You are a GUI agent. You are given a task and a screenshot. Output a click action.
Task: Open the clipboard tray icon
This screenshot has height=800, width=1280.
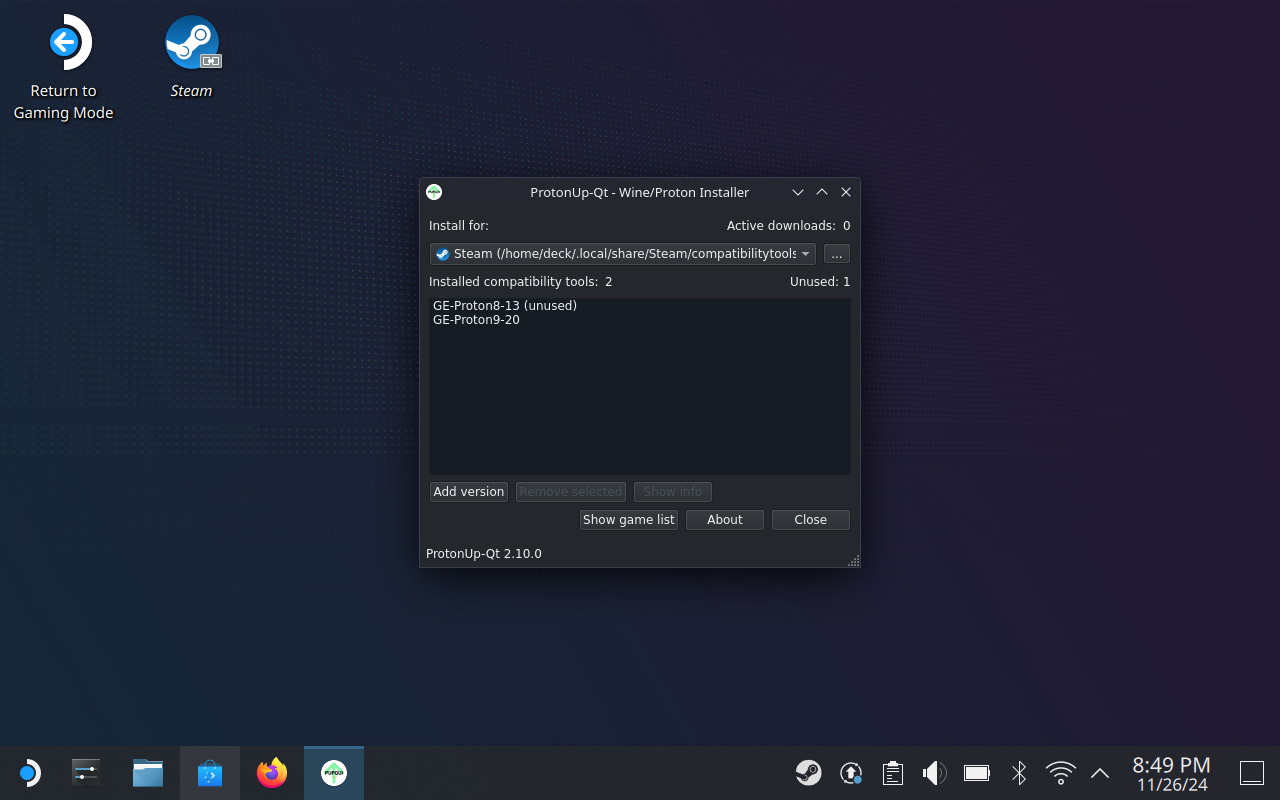[893, 773]
